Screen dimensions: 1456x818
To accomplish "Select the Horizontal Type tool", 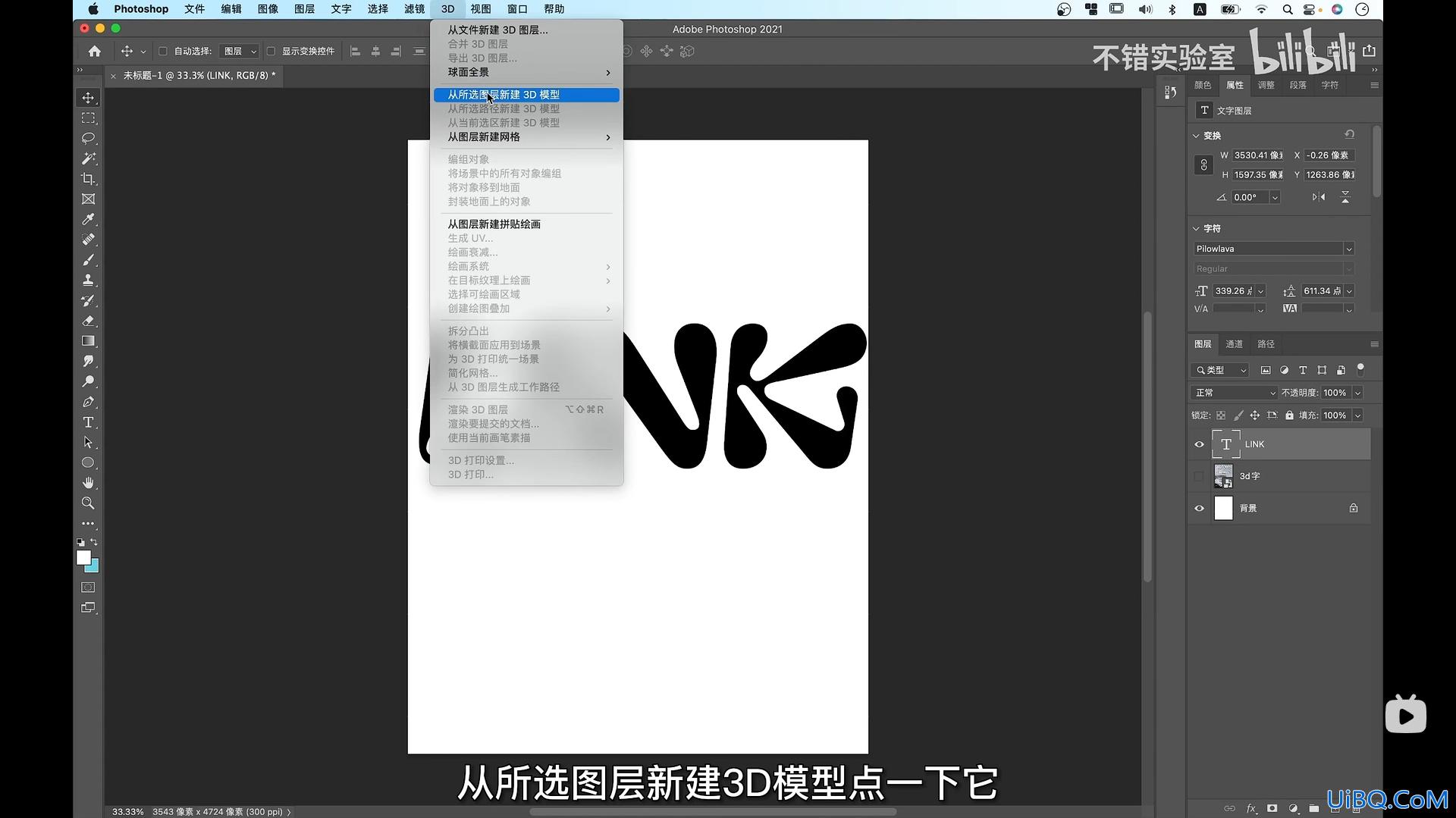I will pyautogui.click(x=88, y=422).
